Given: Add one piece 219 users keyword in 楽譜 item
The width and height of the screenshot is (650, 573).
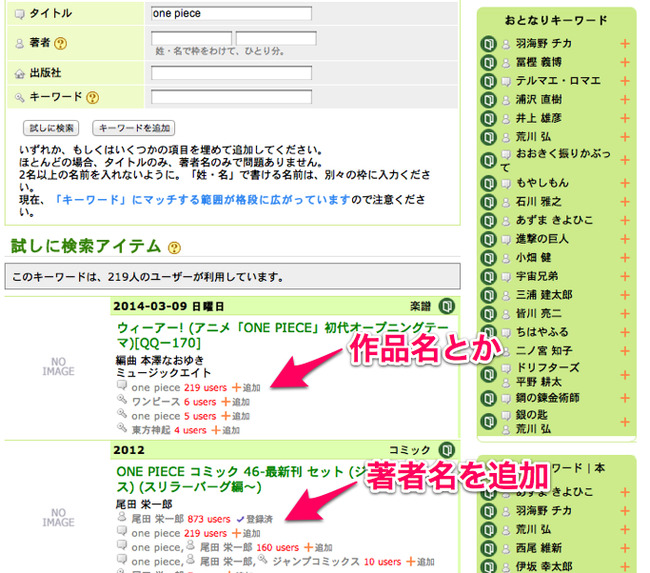Looking at the screenshot, I should click(x=246, y=388).
